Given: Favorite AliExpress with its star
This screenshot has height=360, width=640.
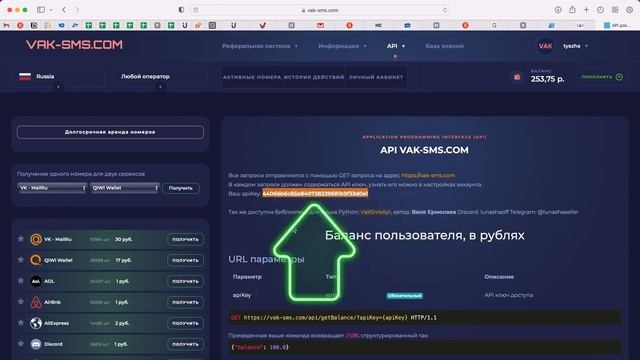Looking at the screenshot, I should click(21, 323).
